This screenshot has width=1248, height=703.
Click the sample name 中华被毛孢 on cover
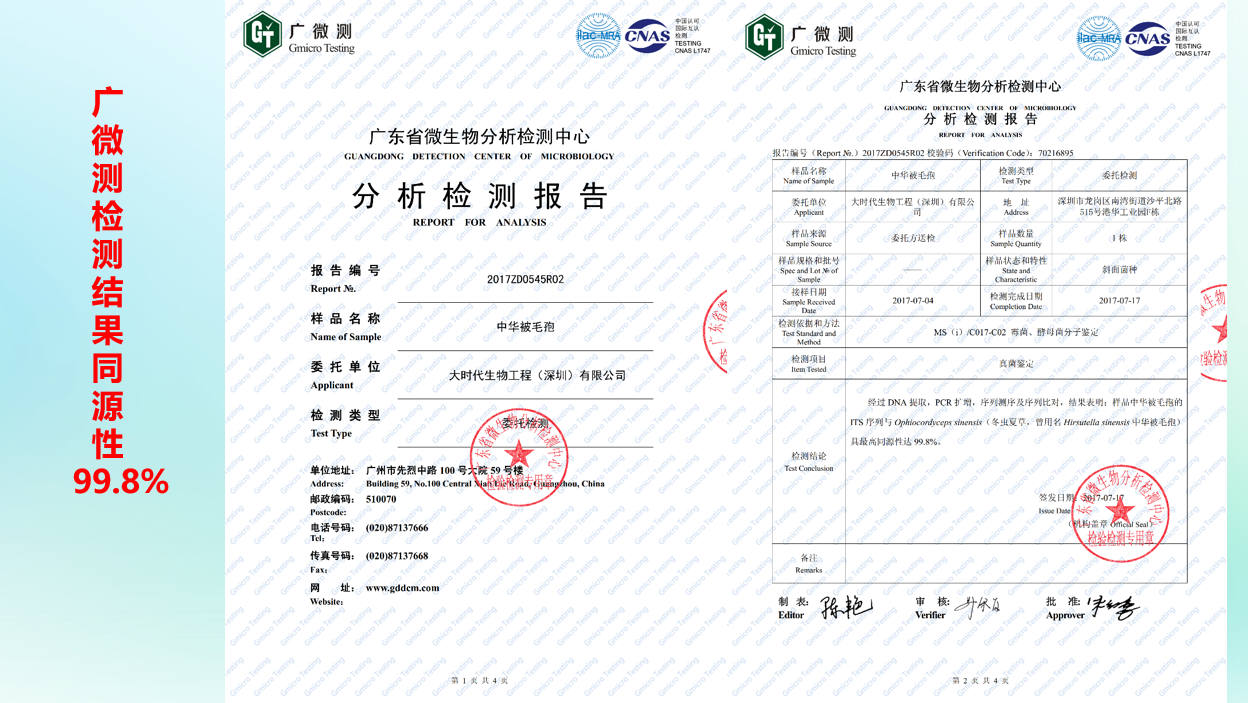pyautogui.click(x=525, y=327)
